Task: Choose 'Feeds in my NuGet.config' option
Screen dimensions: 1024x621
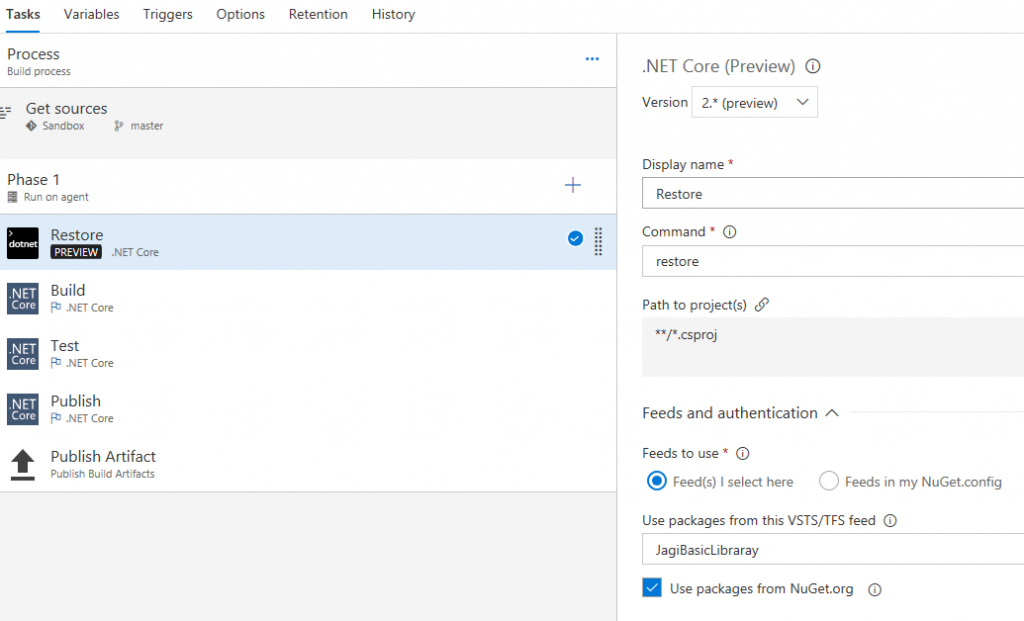Action: [x=829, y=482]
